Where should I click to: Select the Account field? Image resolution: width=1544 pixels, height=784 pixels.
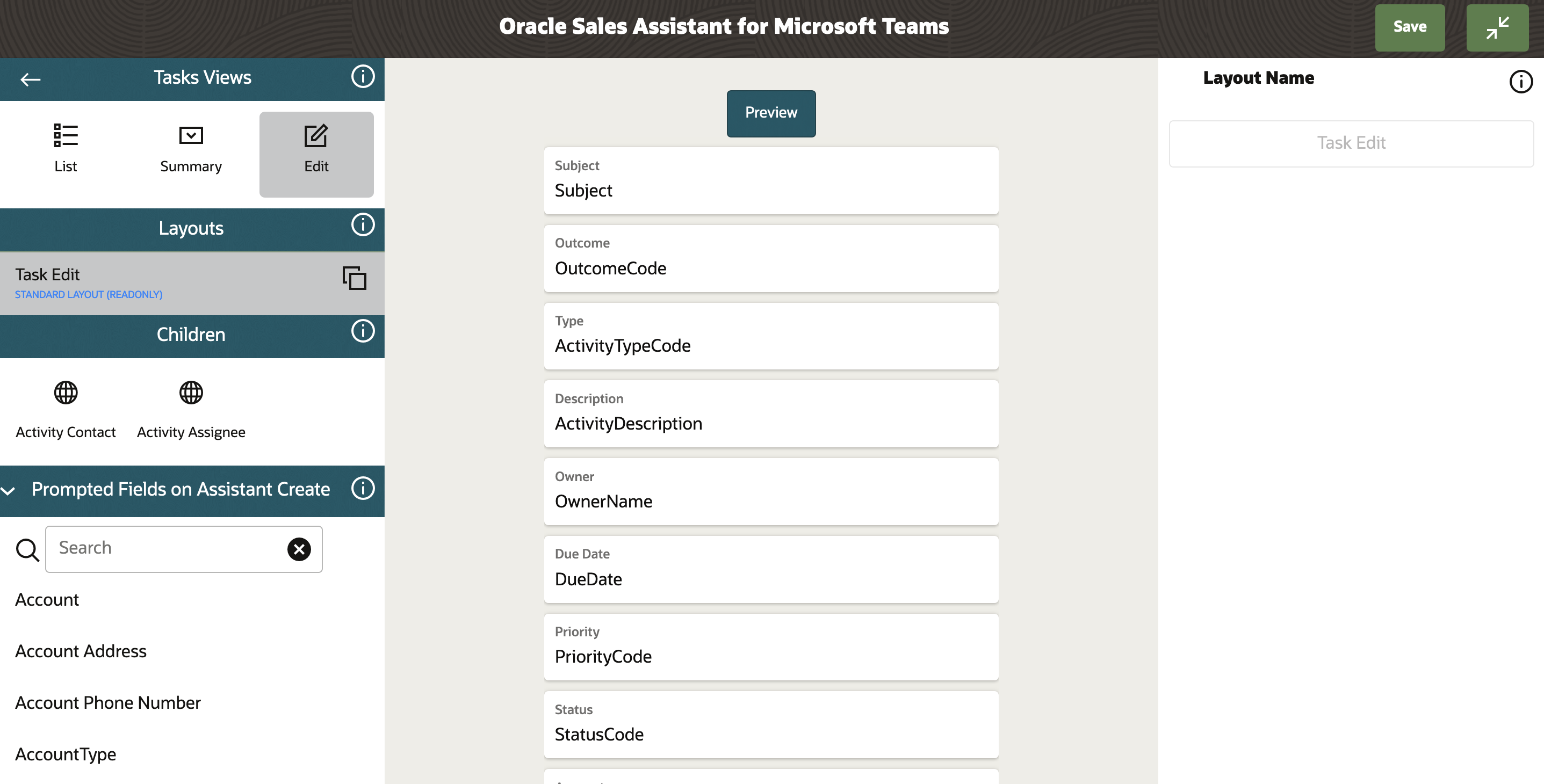[47, 599]
